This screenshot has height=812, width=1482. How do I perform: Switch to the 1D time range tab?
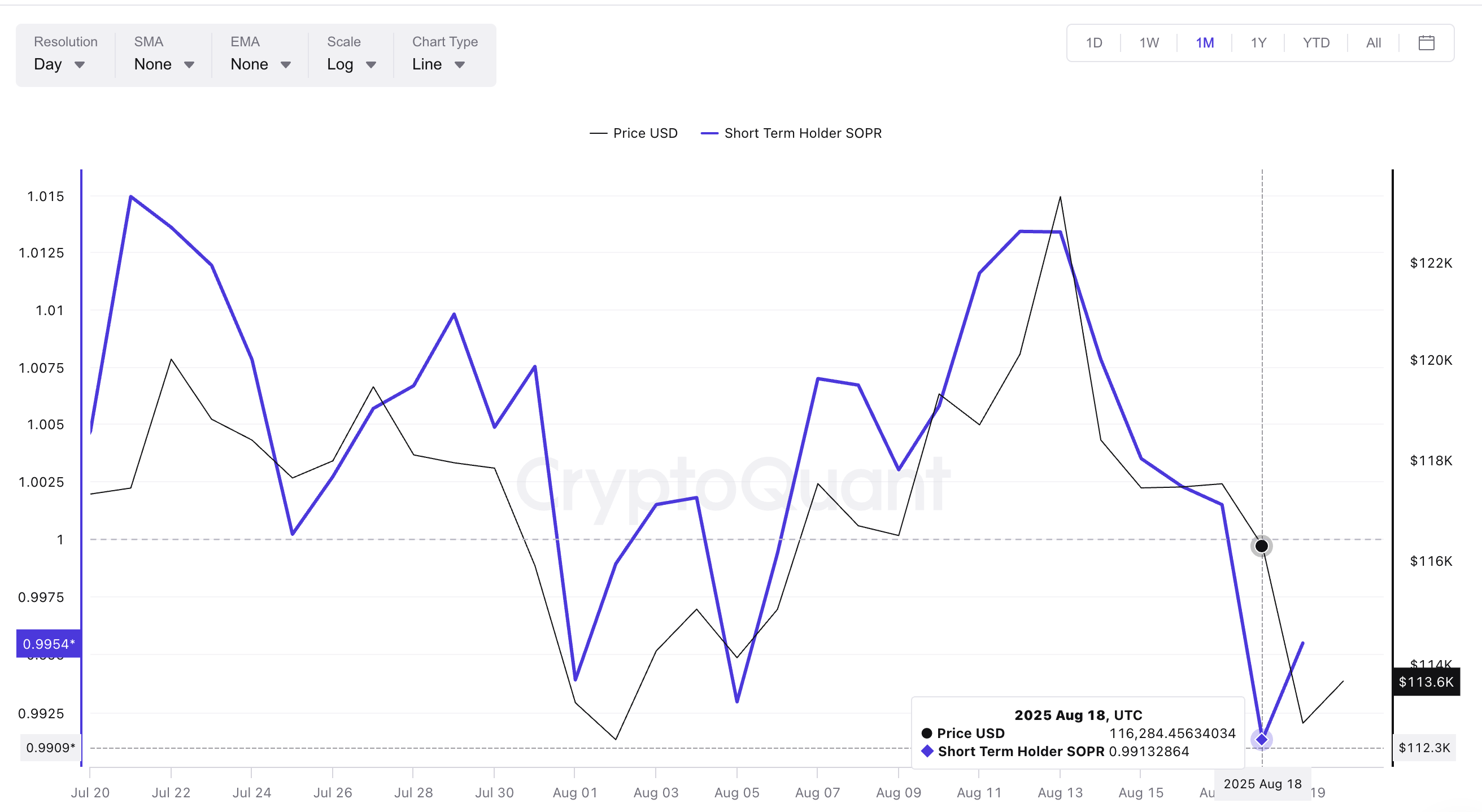tap(1093, 42)
